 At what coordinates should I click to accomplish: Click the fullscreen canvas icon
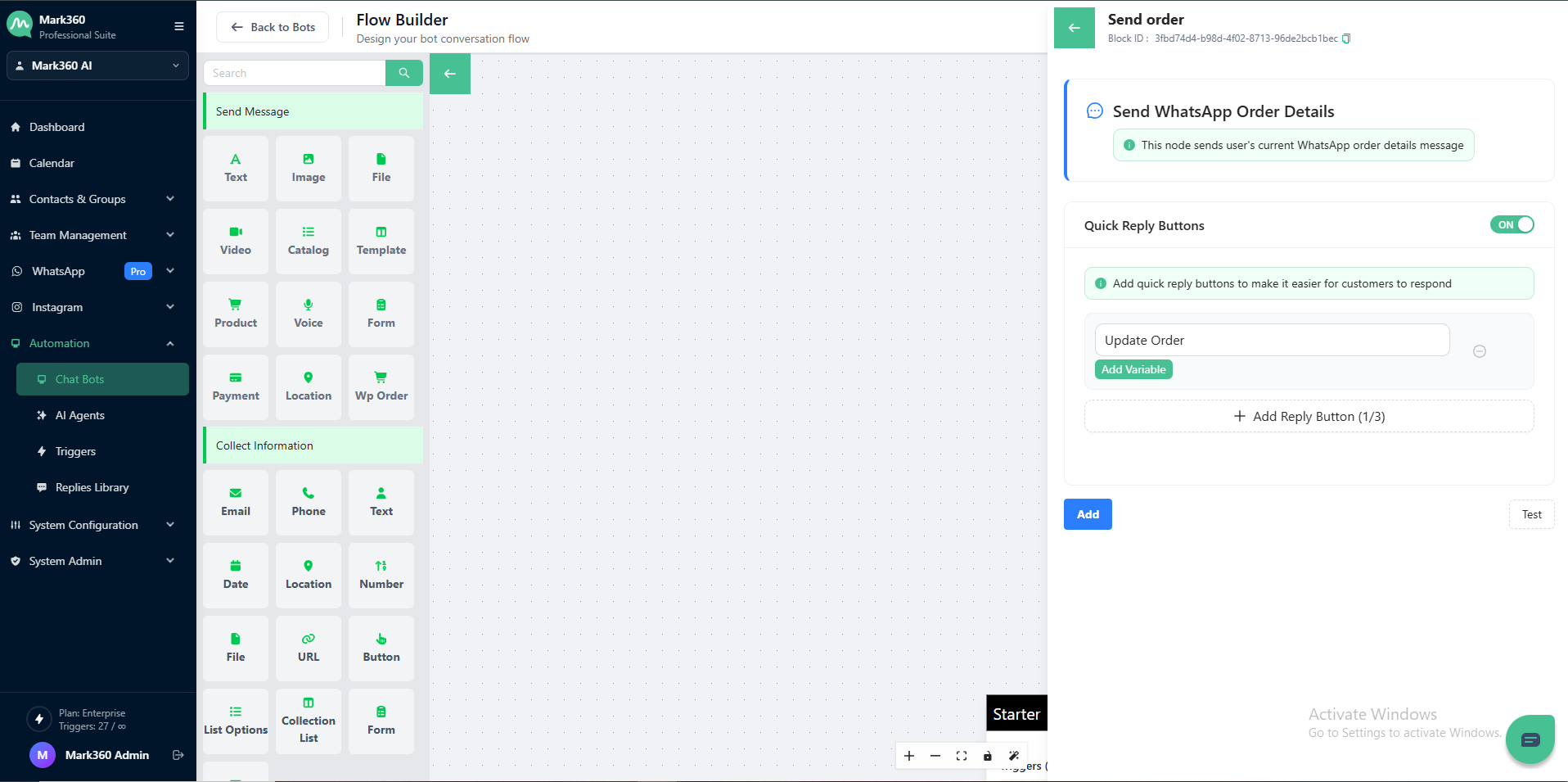click(x=961, y=756)
